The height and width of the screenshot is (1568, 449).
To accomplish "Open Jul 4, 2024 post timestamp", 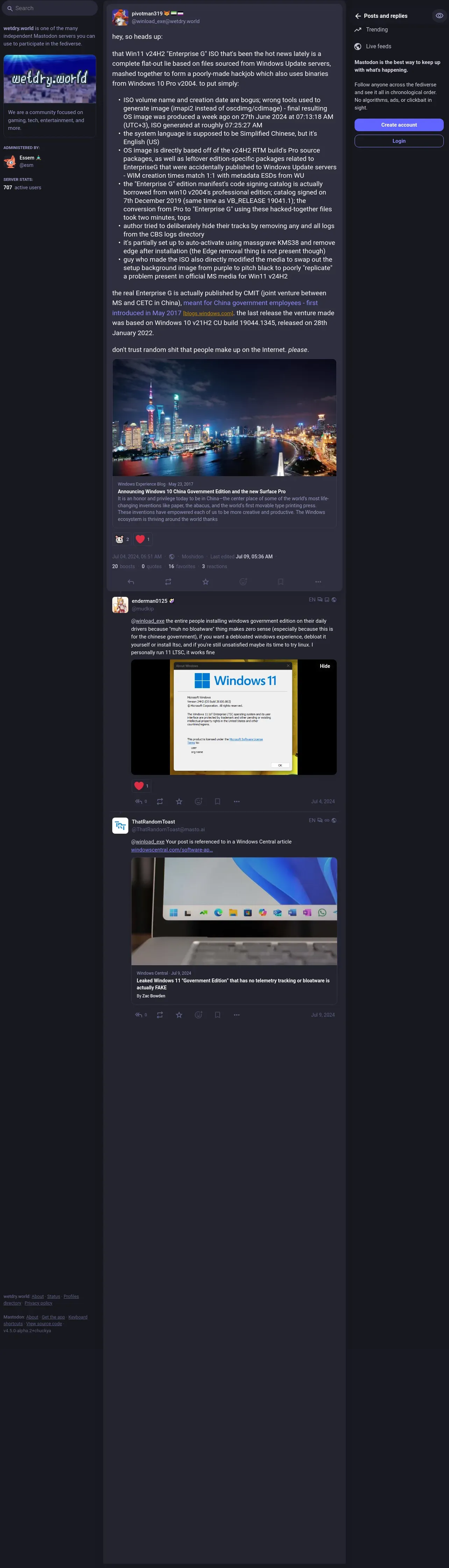I will click(x=323, y=801).
